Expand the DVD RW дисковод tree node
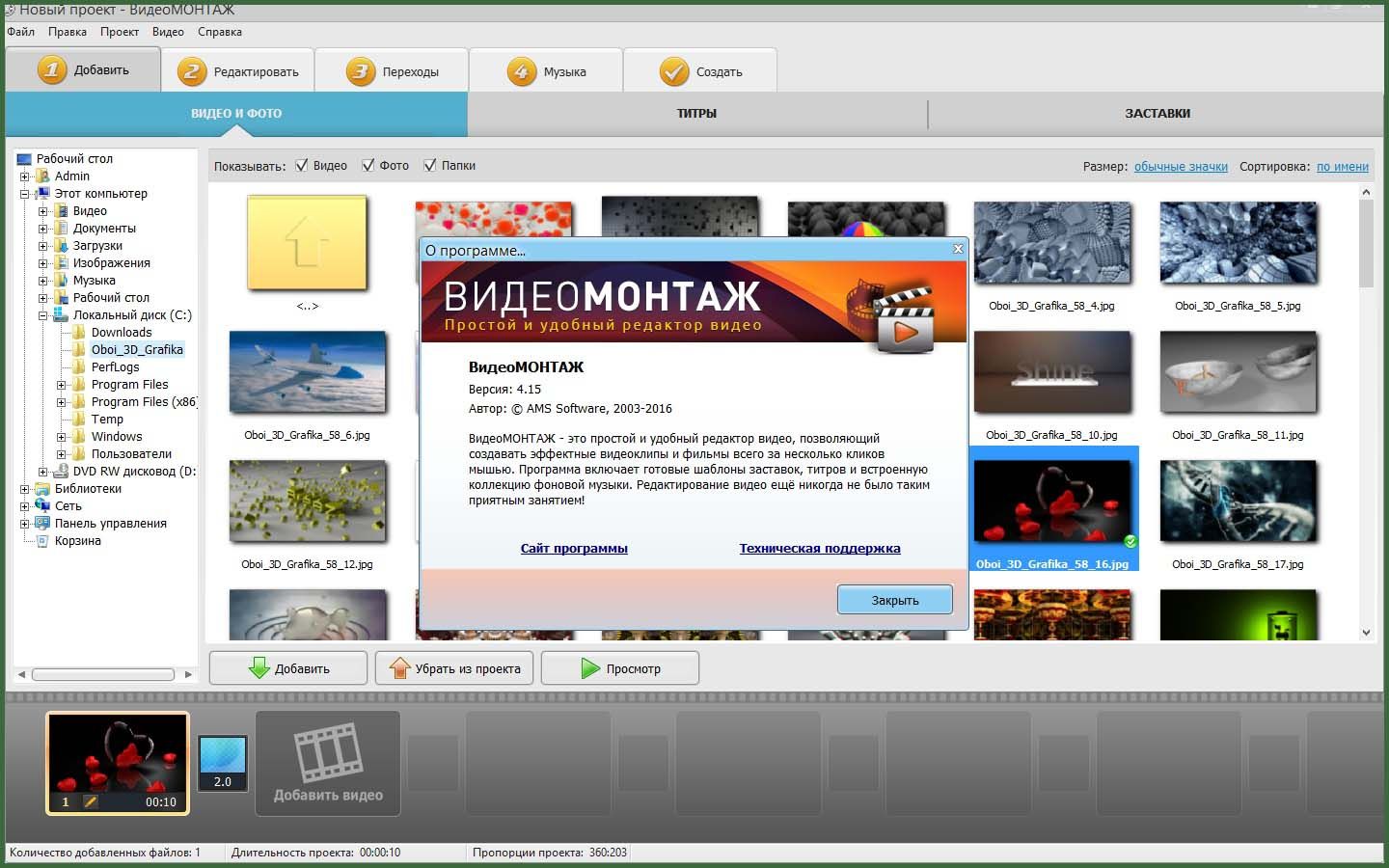The height and width of the screenshot is (868, 1389). (x=42, y=472)
